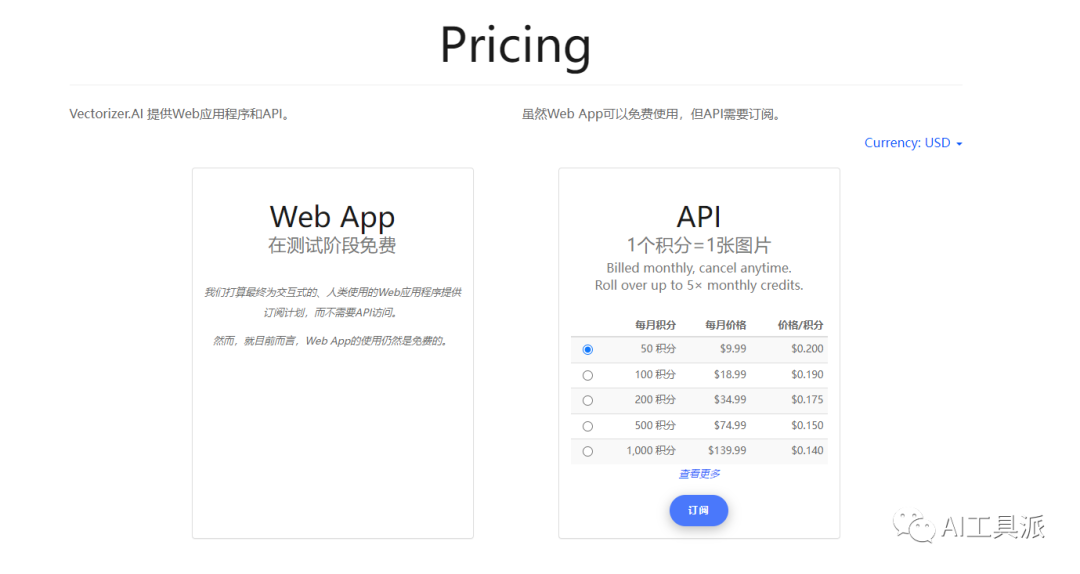Pick the 500 积分 plan radio button
The image size is (1080, 574).
coord(587,426)
